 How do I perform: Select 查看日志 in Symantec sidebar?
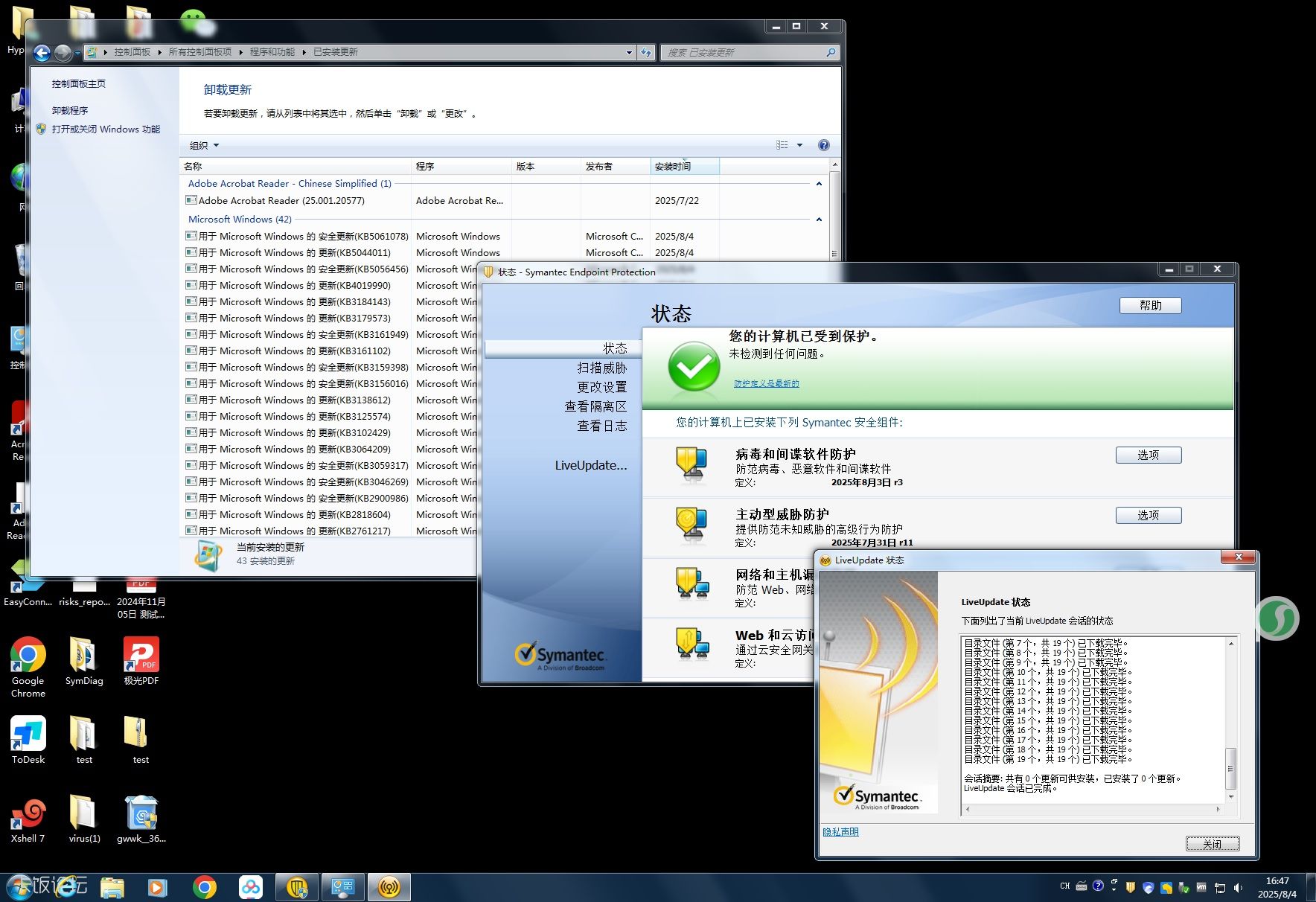(x=601, y=426)
